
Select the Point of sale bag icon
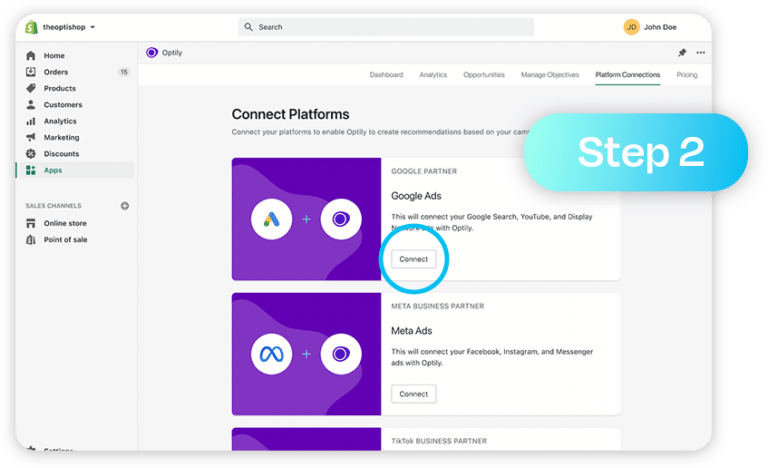tap(31, 240)
